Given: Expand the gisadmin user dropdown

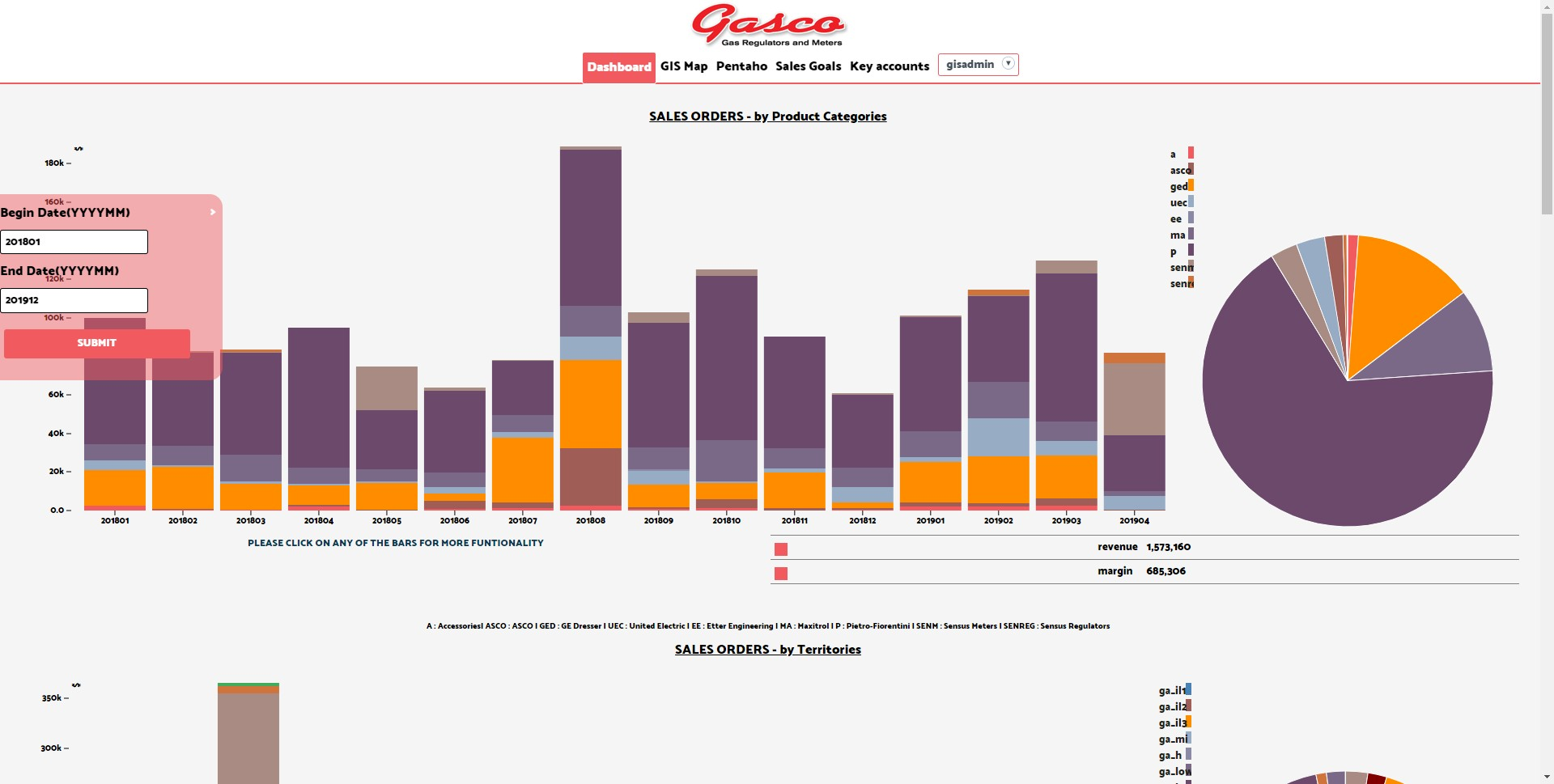Looking at the screenshot, I should tap(979, 64).
